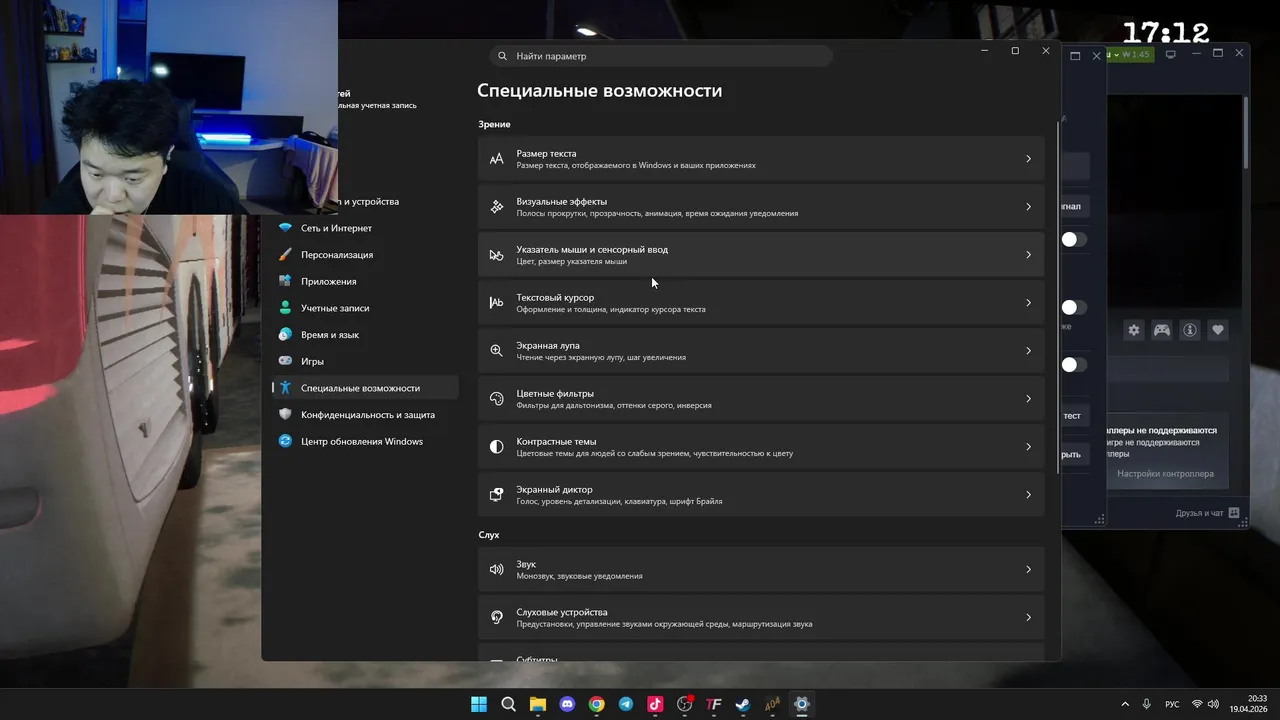Image resolution: width=1280 pixels, height=720 pixels.
Task: Expand Звук row chevron
Action: [x=1028, y=570]
